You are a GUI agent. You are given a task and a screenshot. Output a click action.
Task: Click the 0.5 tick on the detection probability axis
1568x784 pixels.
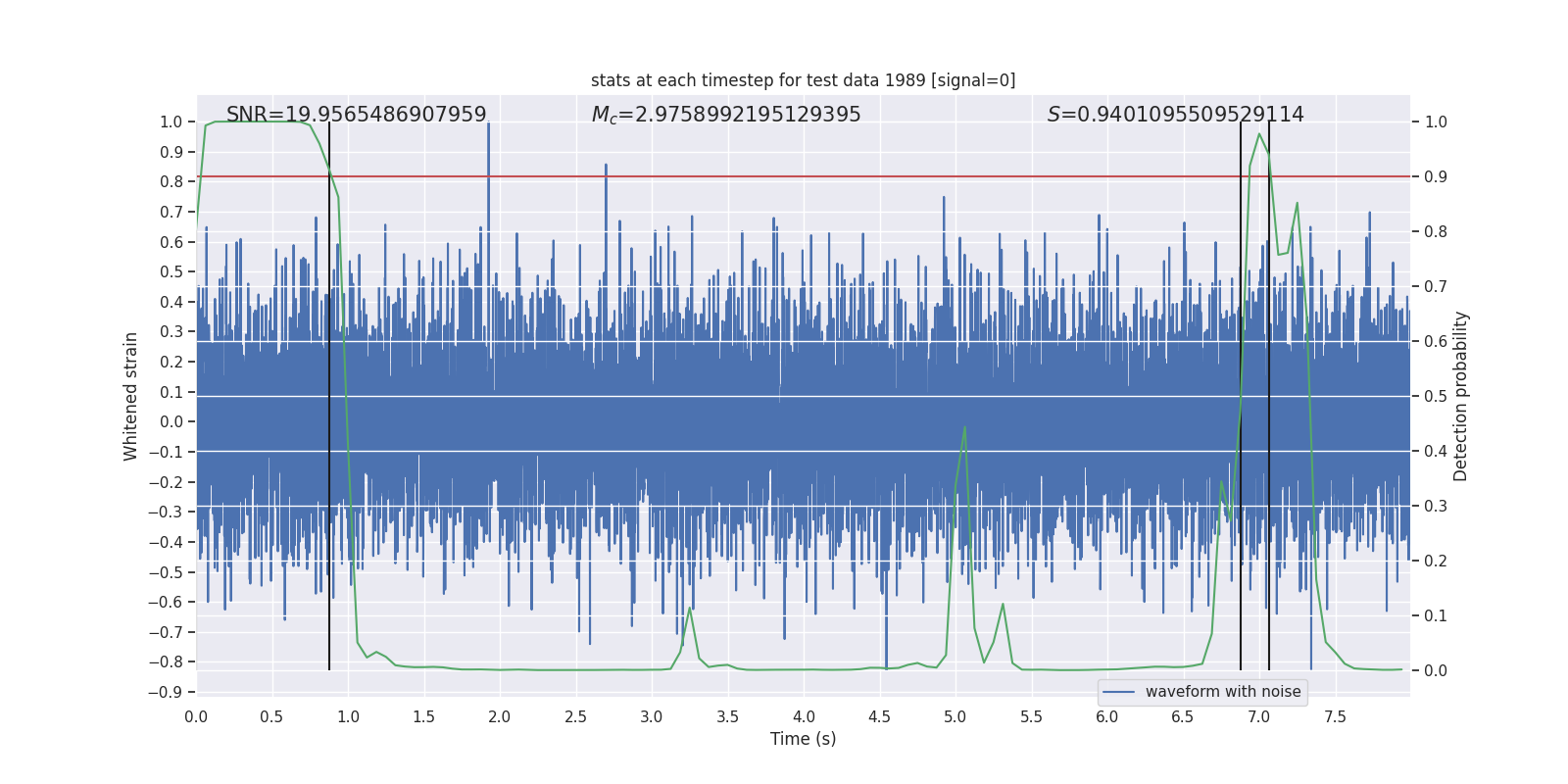pos(1436,397)
